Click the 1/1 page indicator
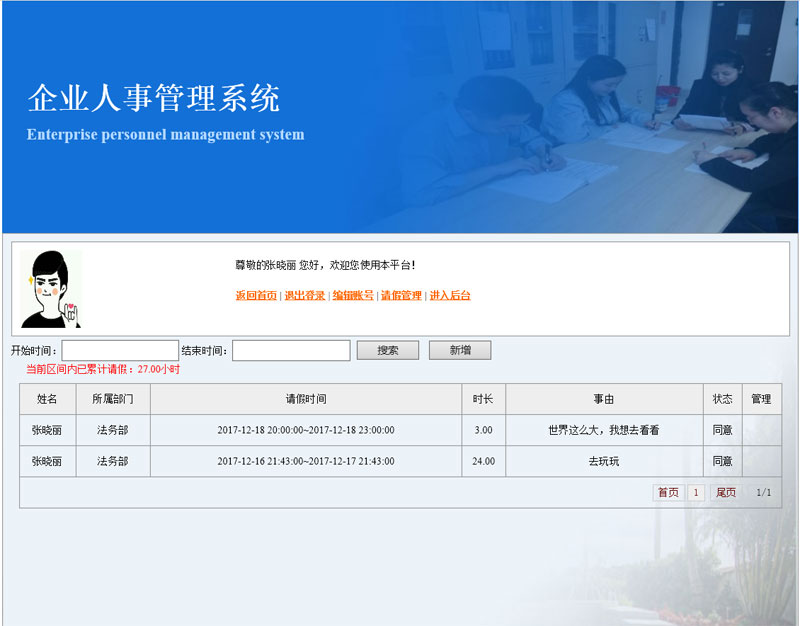 coord(763,492)
